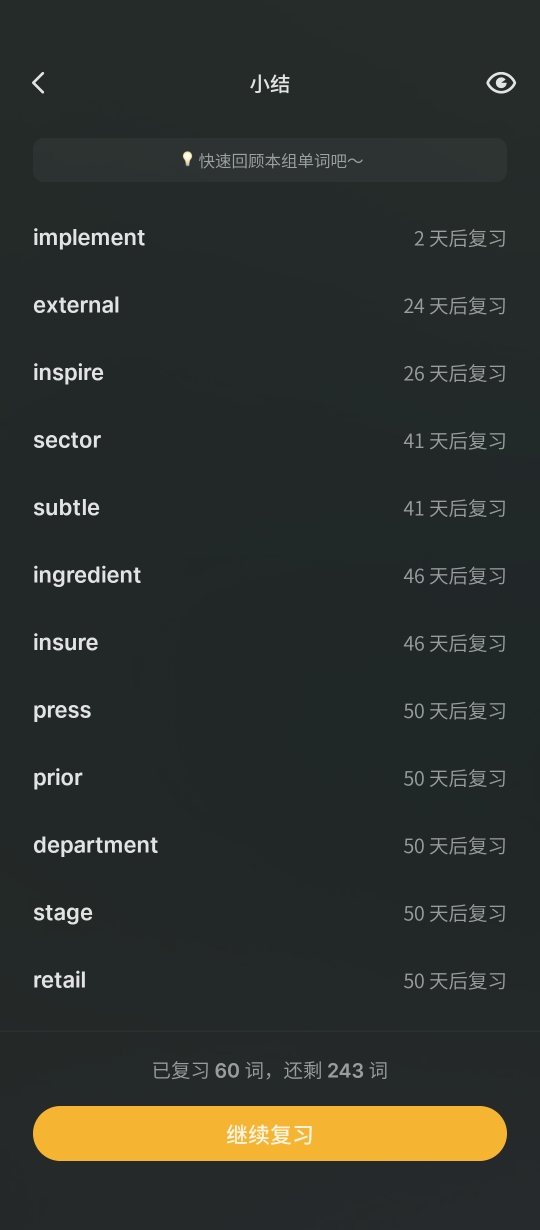Continue reviewing with 继续复习 button
The image size is (540, 1230).
pyautogui.click(x=270, y=1133)
